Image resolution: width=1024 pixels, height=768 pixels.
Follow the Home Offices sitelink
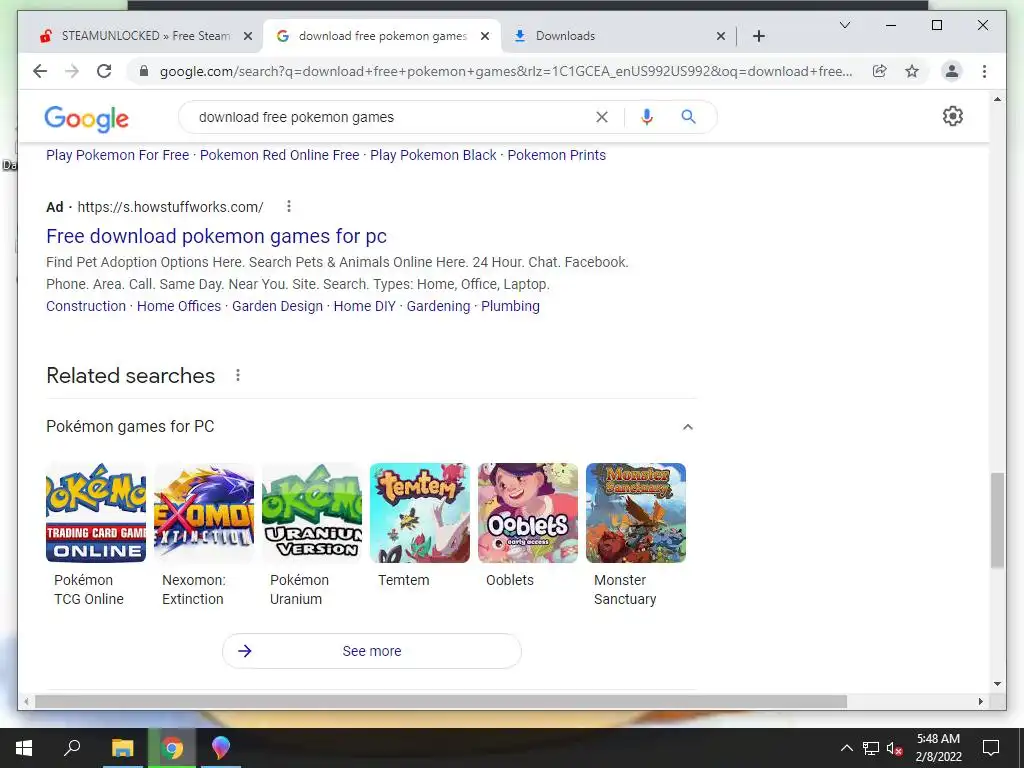[x=179, y=306]
